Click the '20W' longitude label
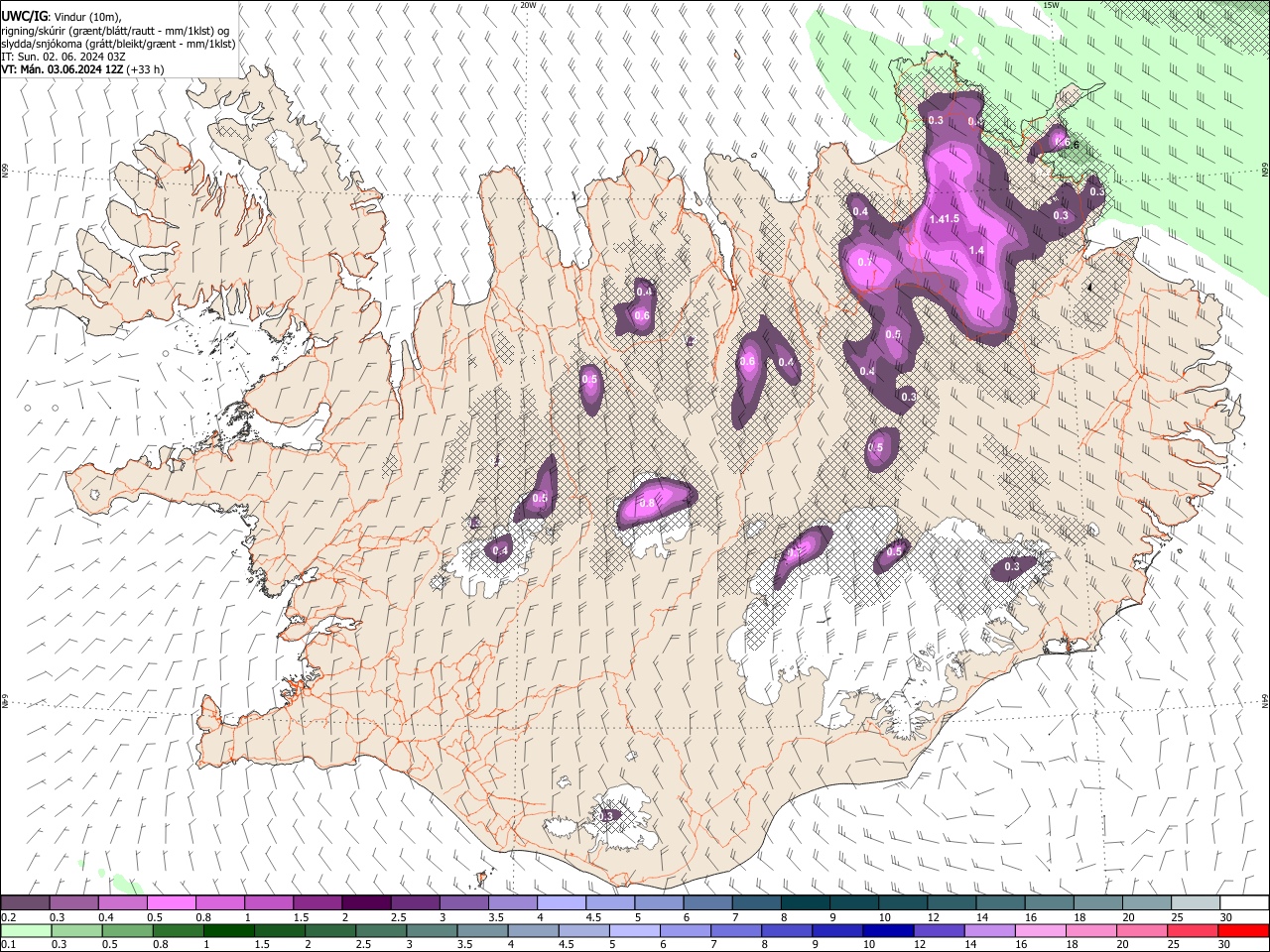The height and width of the screenshot is (952, 1270). tap(528, 5)
